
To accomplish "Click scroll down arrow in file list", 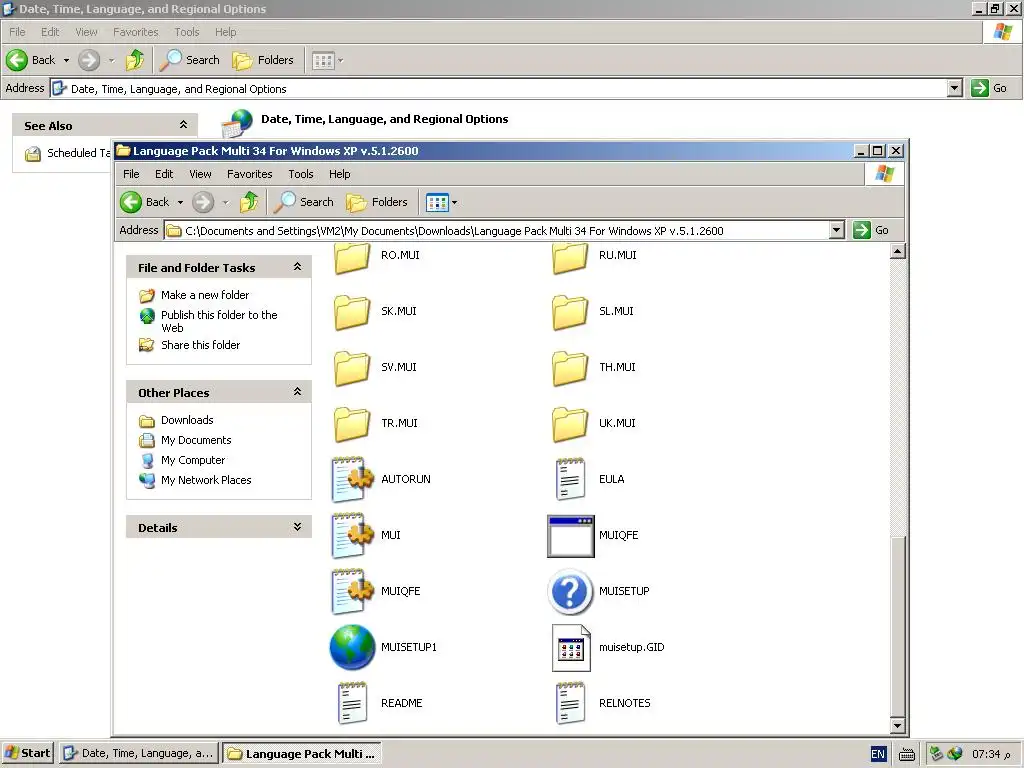I will 897,726.
